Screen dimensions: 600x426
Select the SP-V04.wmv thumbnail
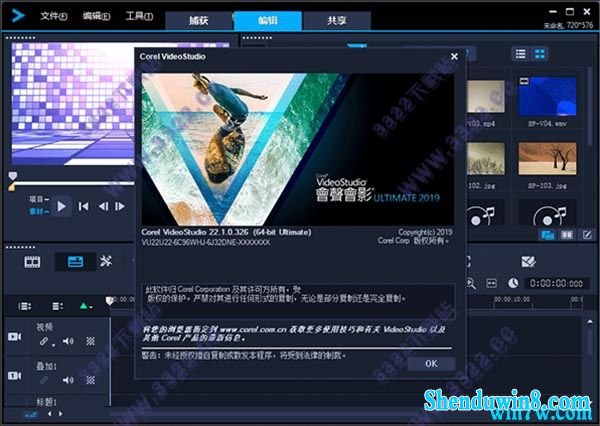[x=548, y=96]
